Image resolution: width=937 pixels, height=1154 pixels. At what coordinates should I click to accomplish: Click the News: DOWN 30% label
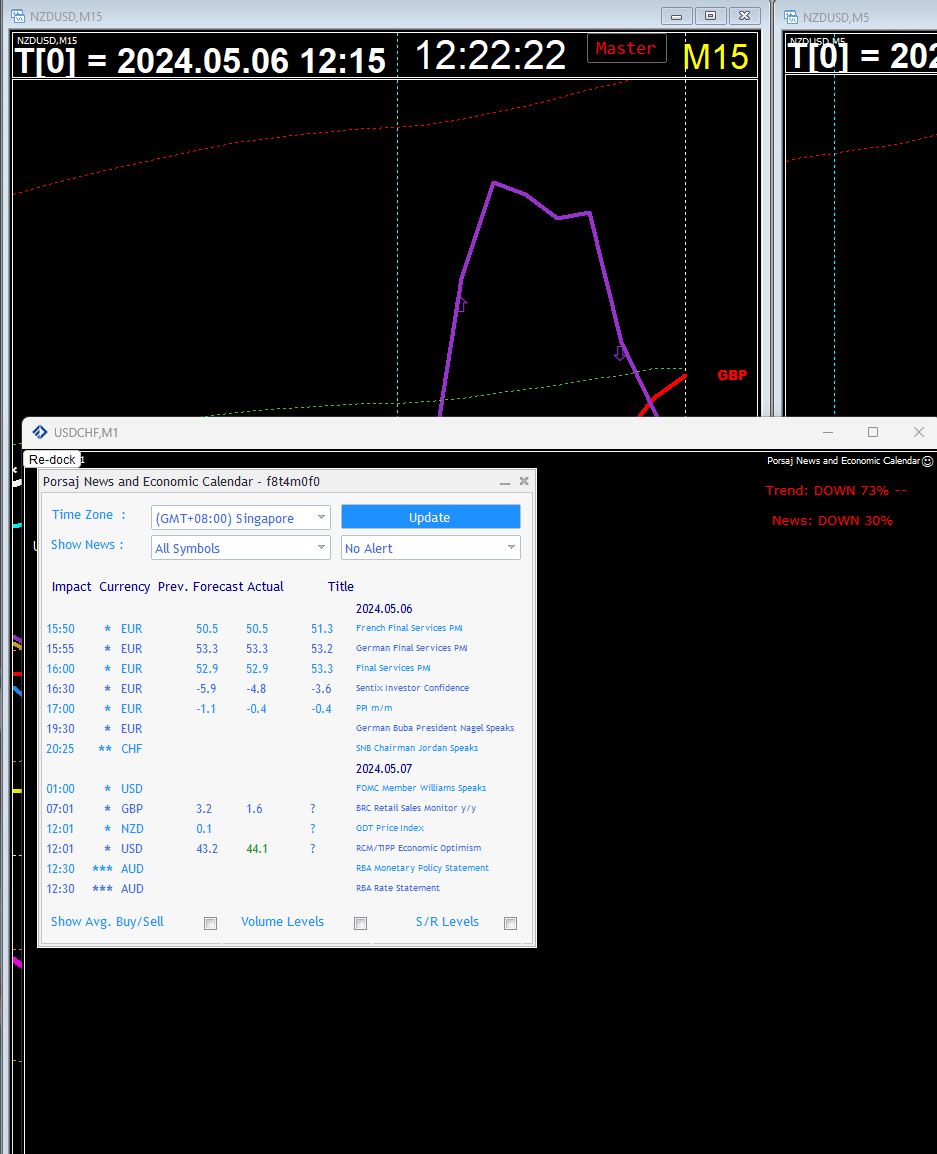point(832,520)
